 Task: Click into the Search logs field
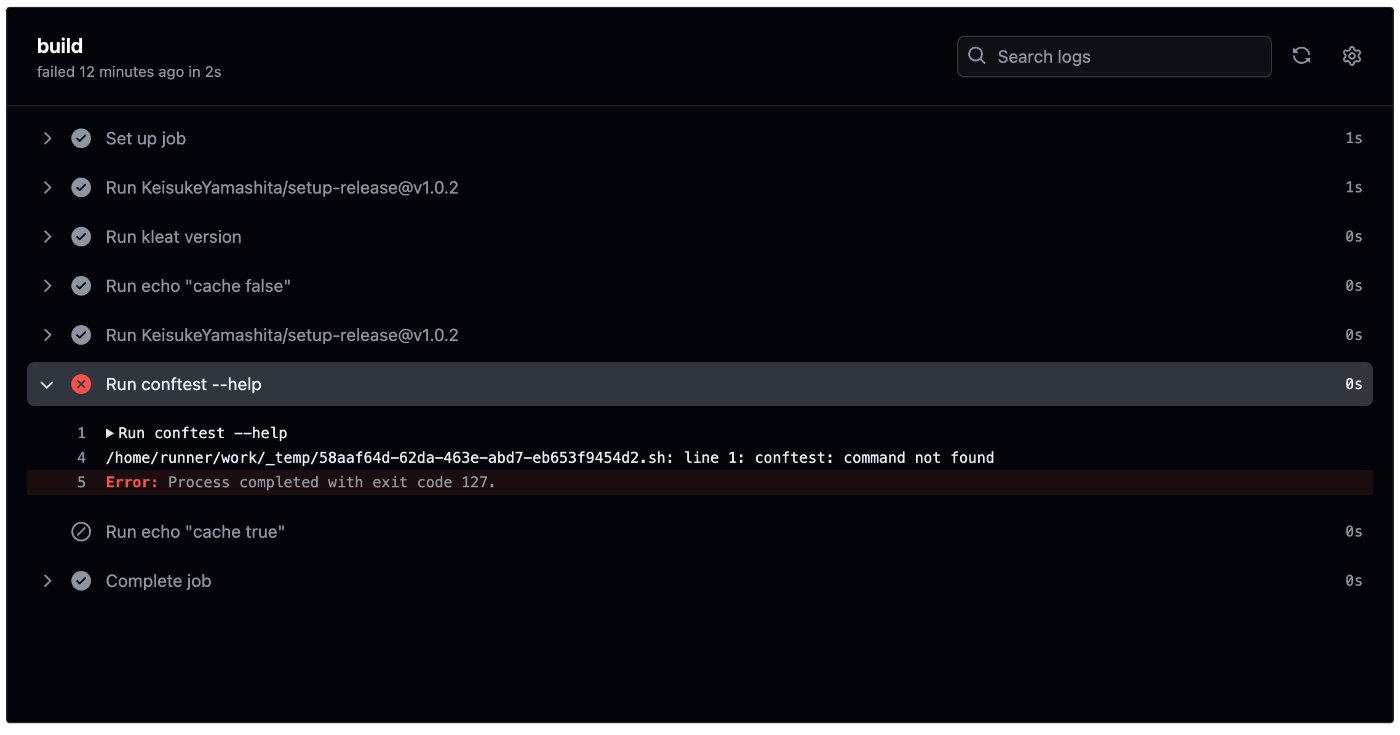1100,56
